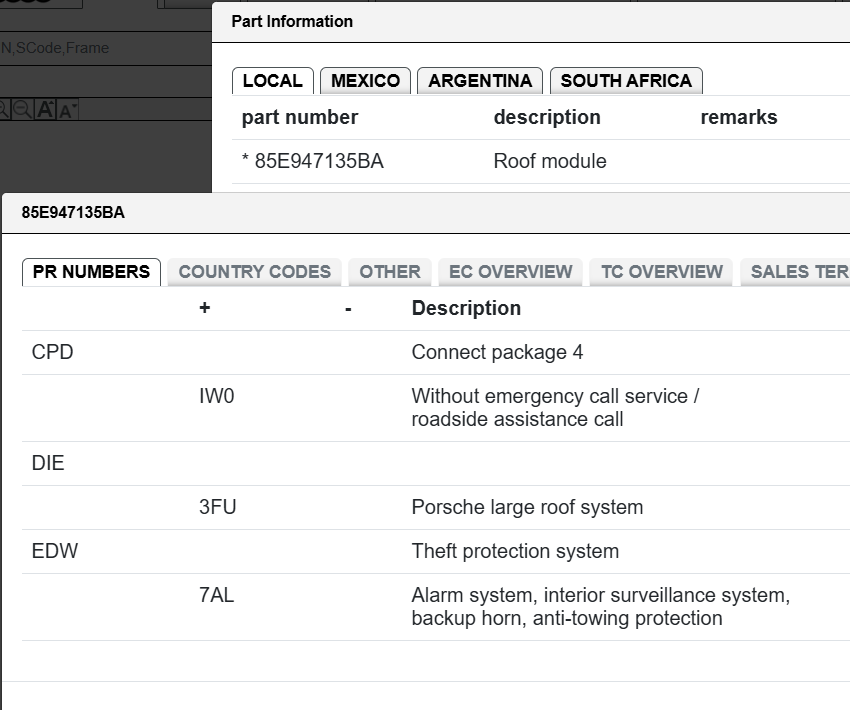
Task: Open the MEXICO tab
Action: [x=365, y=81]
